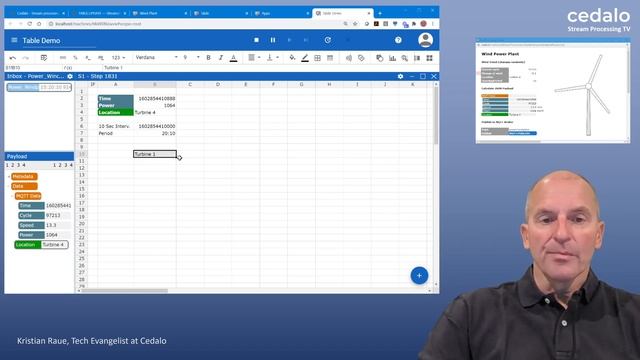Select the Cycle payload item
640x360 pixels.
click(x=45, y=216)
